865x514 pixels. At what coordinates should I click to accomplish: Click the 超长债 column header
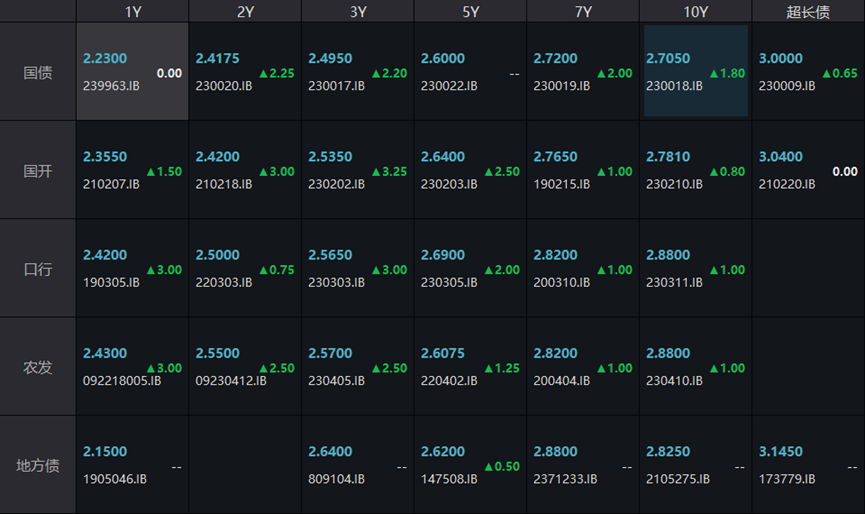coord(808,12)
